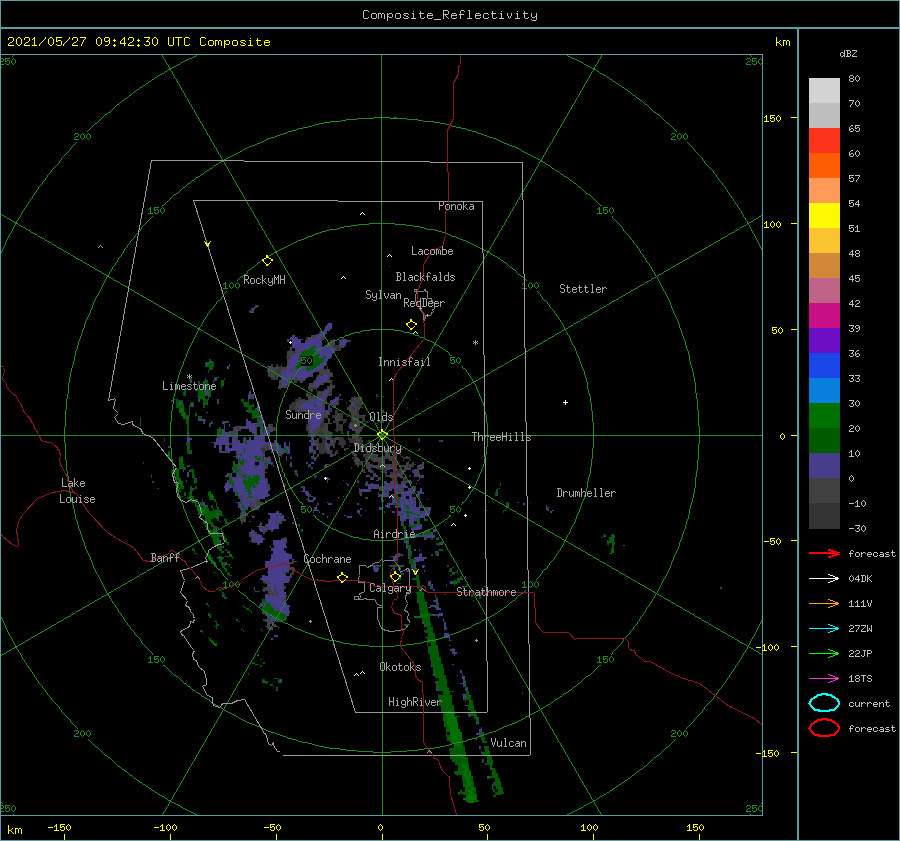Click the Lake Louise label
The height and width of the screenshot is (841, 900).
coord(77,491)
